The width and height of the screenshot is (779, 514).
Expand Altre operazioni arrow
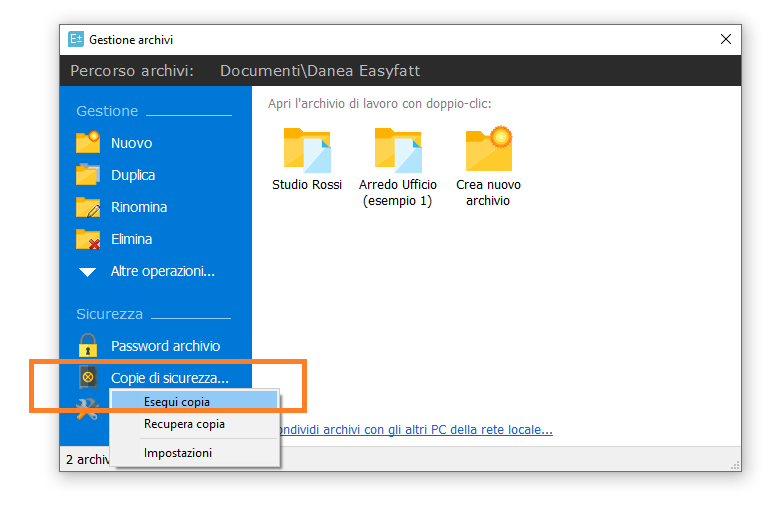click(x=87, y=272)
